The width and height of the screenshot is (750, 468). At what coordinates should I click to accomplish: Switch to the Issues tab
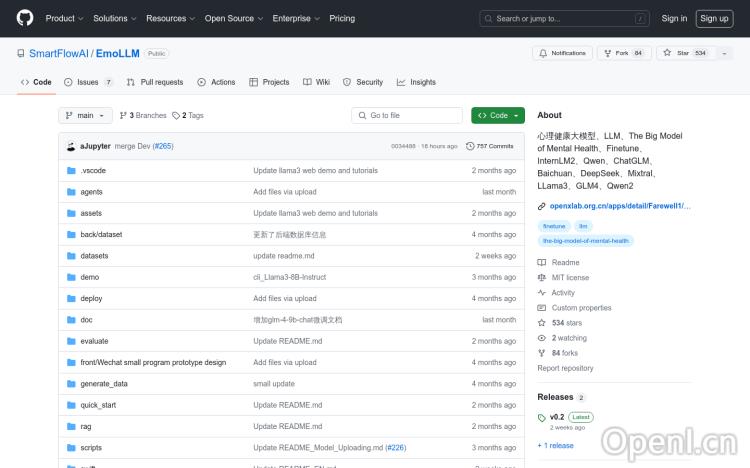click(x=88, y=82)
